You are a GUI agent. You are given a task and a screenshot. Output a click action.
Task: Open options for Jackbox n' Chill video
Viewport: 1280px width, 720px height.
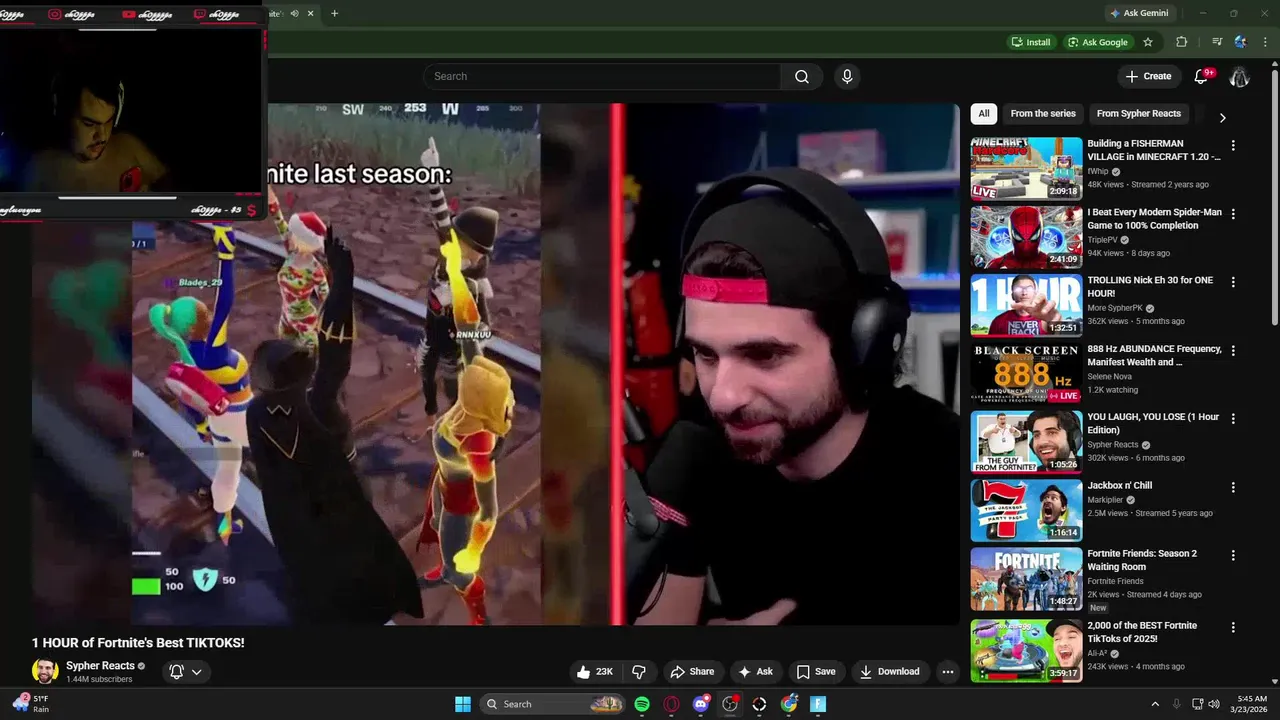(1233, 487)
